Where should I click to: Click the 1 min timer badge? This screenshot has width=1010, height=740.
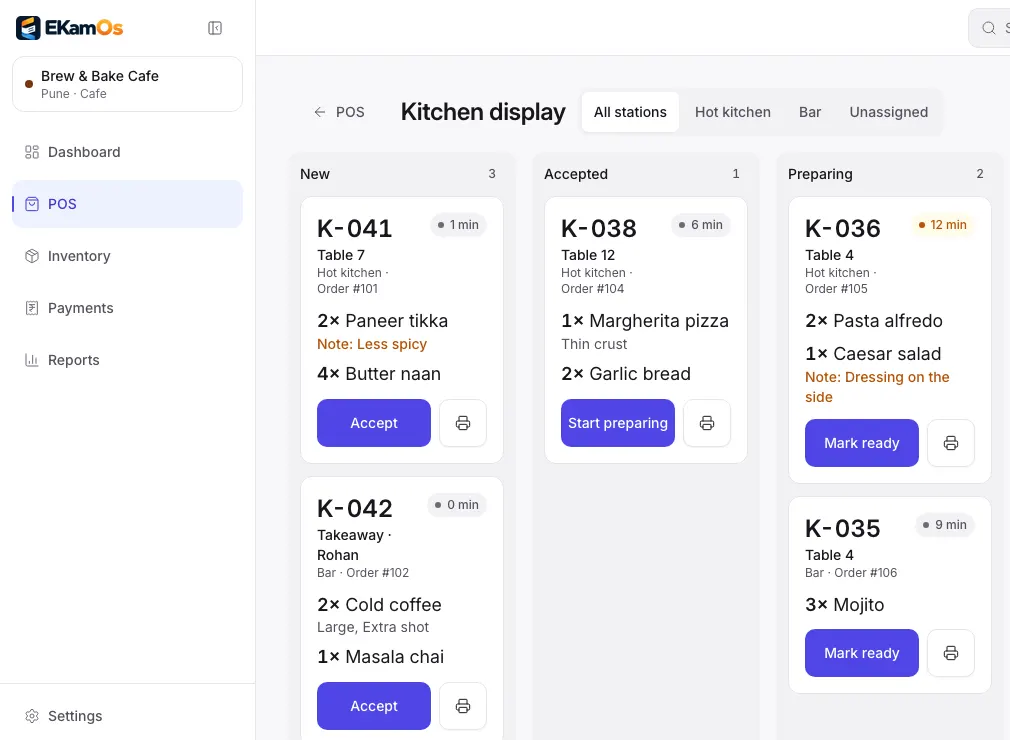coord(458,225)
